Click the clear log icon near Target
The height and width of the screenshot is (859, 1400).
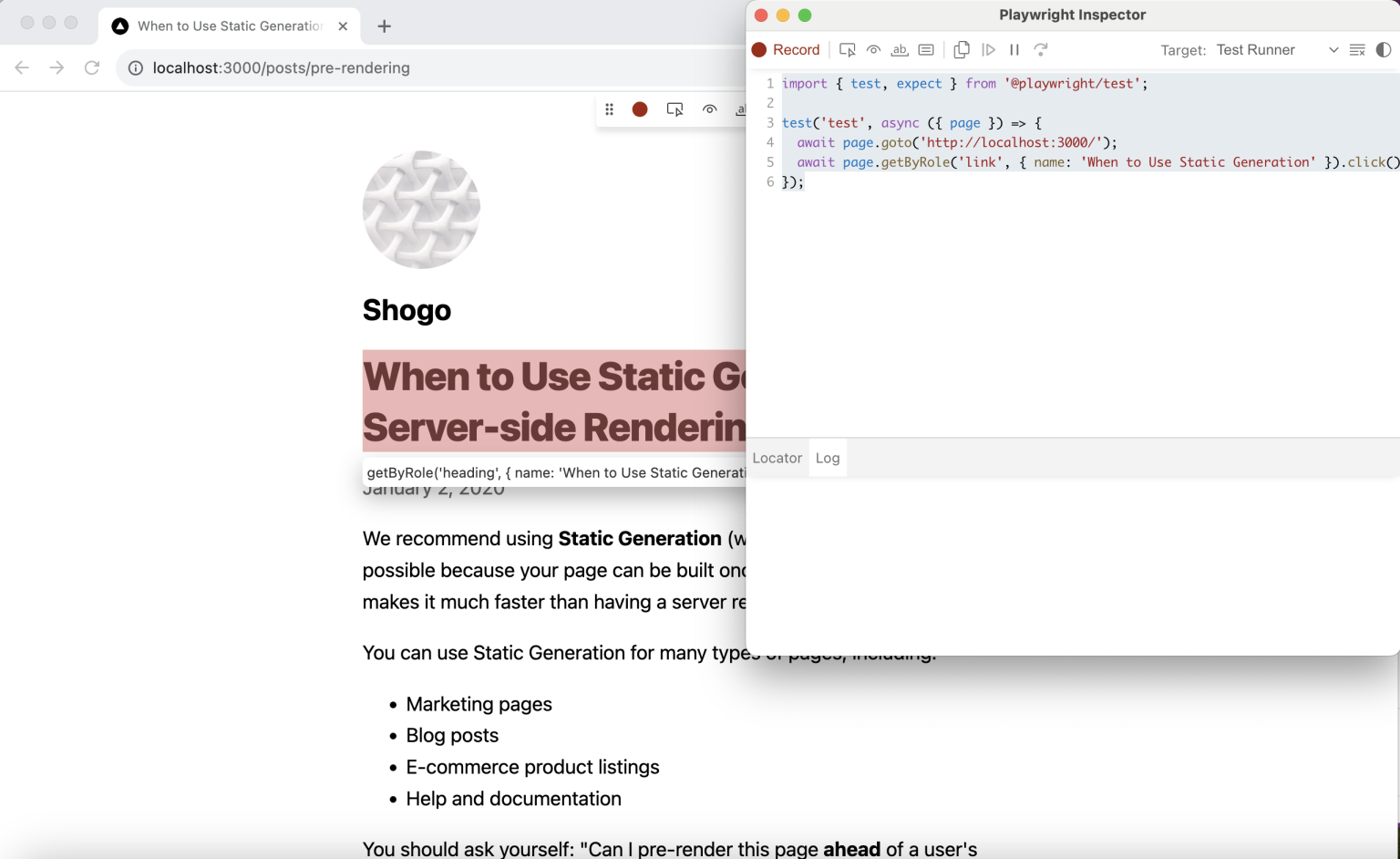1356,50
